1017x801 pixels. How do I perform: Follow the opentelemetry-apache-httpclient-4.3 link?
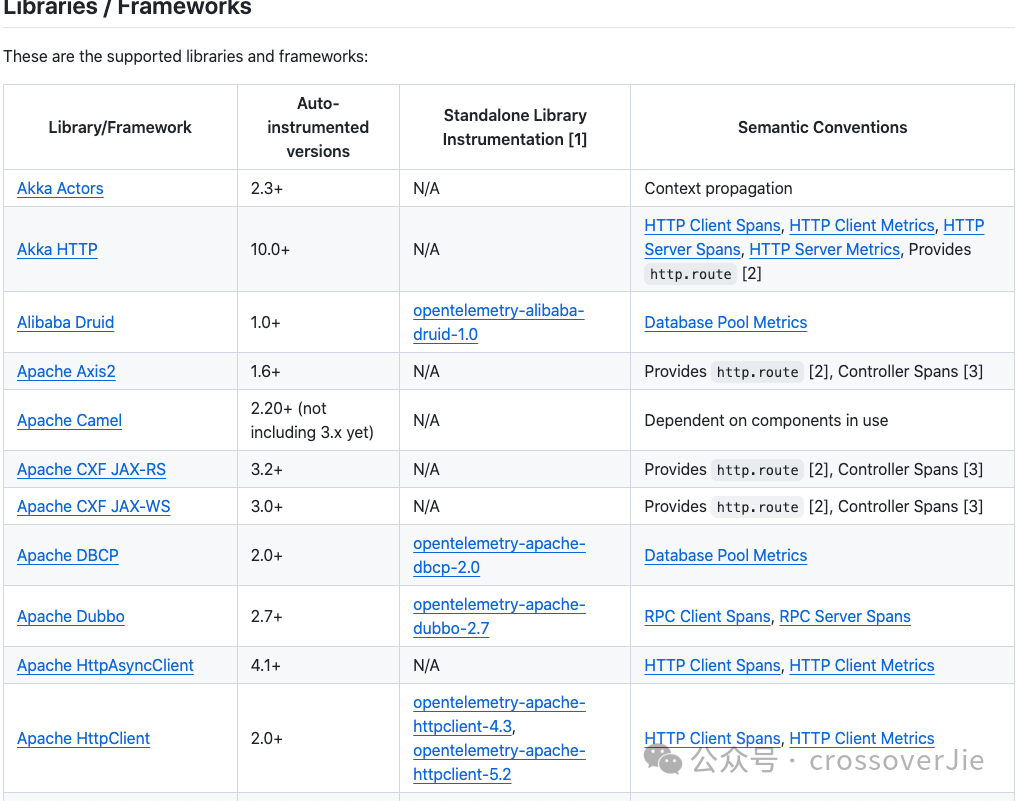[499, 714]
